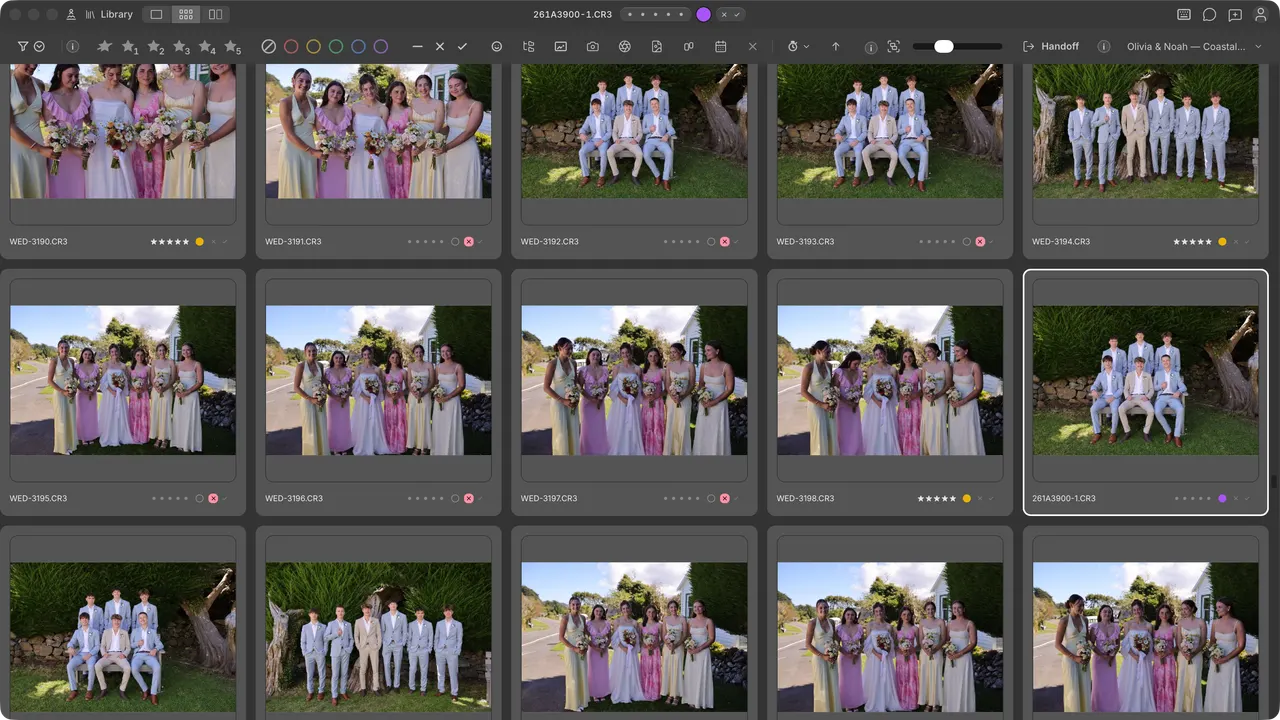Apply blue color label from toolbar
The width and height of the screenshot is (1280, 720).
(358, 47)
